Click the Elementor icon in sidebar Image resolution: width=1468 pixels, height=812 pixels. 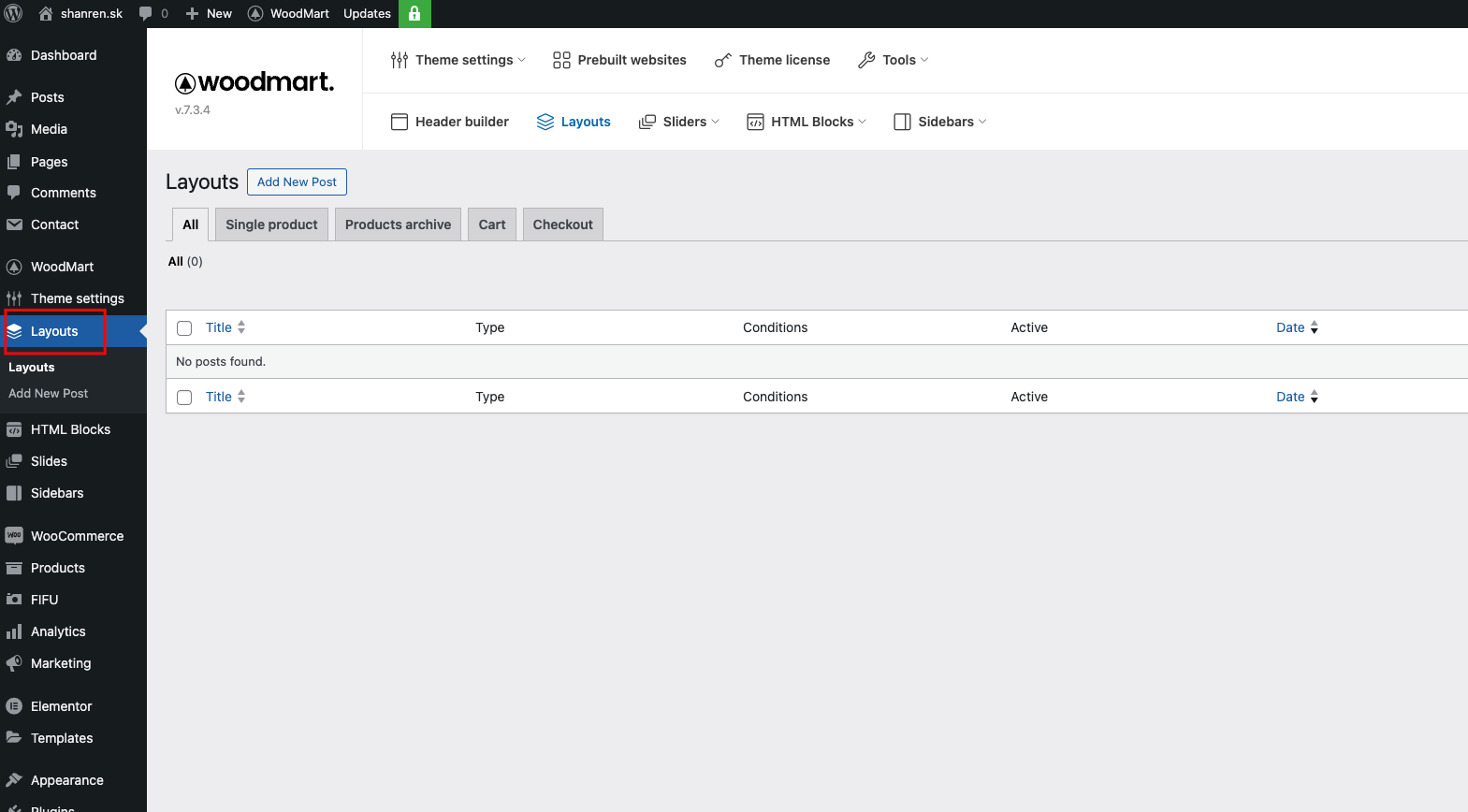(x=14, y=706)
